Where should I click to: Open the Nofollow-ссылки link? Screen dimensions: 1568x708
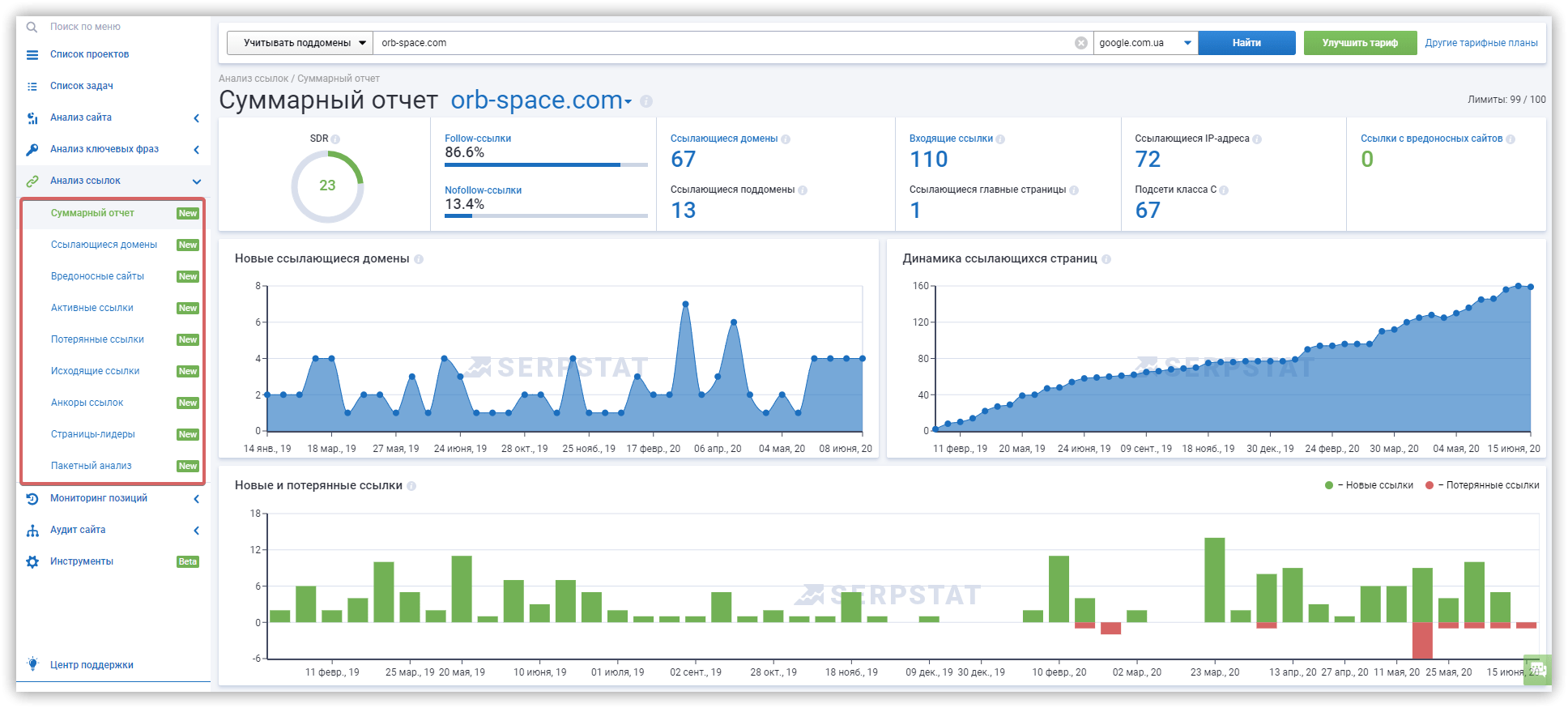[483, 190]
